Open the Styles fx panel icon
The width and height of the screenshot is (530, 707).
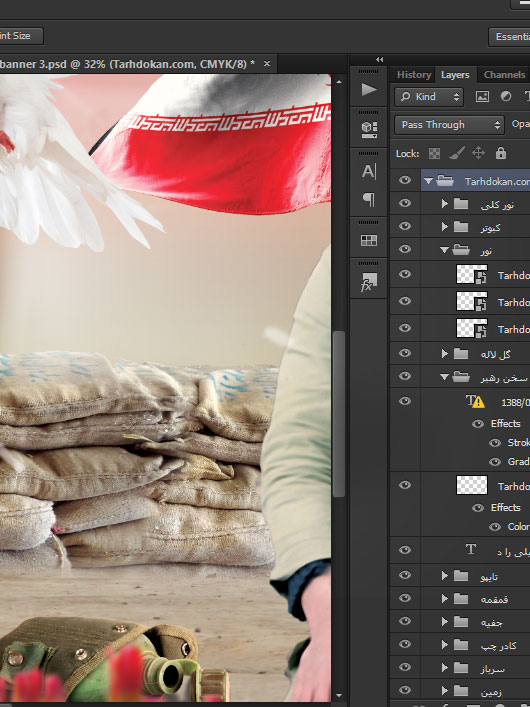[x=368, y=282]
